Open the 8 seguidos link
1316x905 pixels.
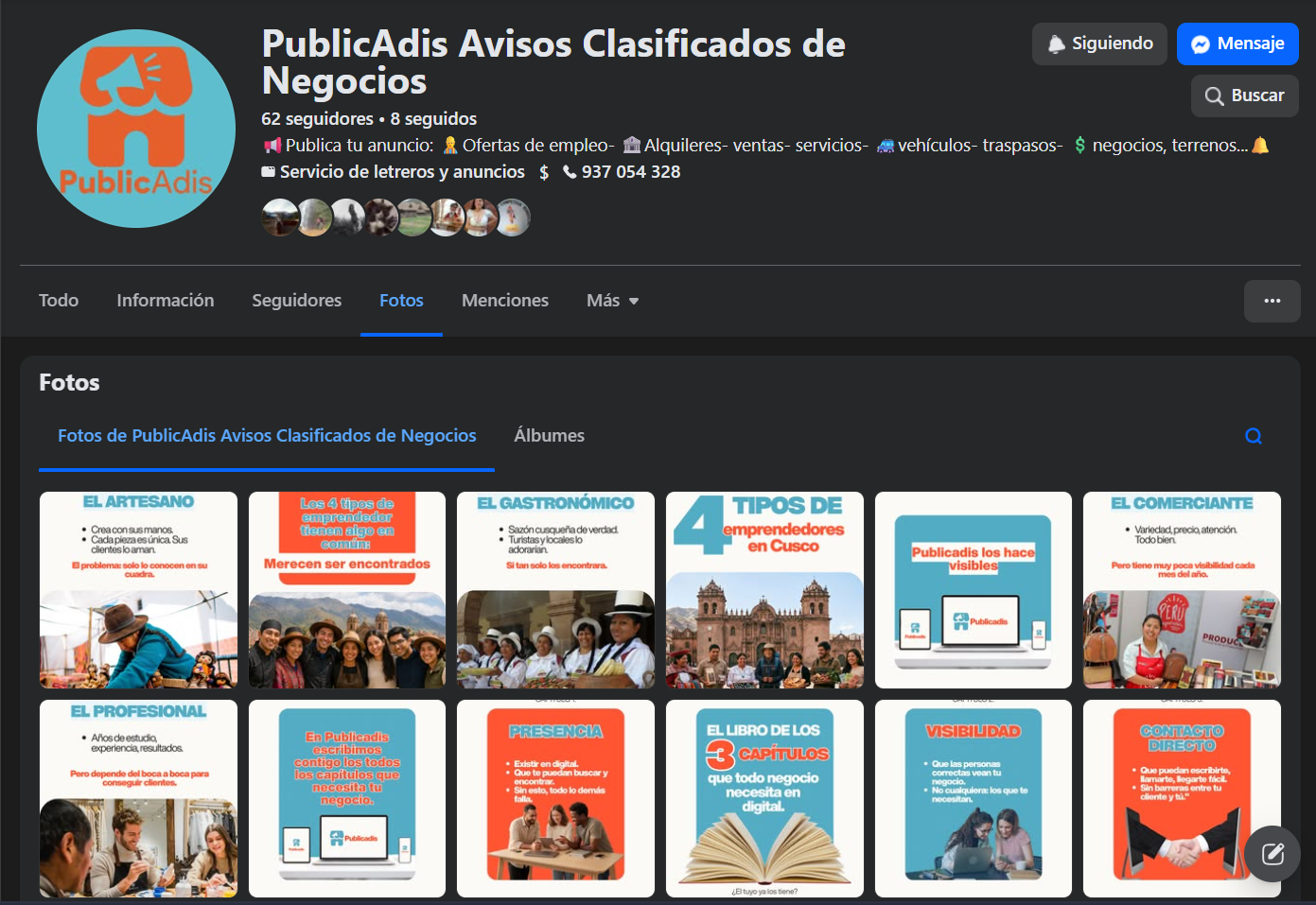(x=433, y=119)
